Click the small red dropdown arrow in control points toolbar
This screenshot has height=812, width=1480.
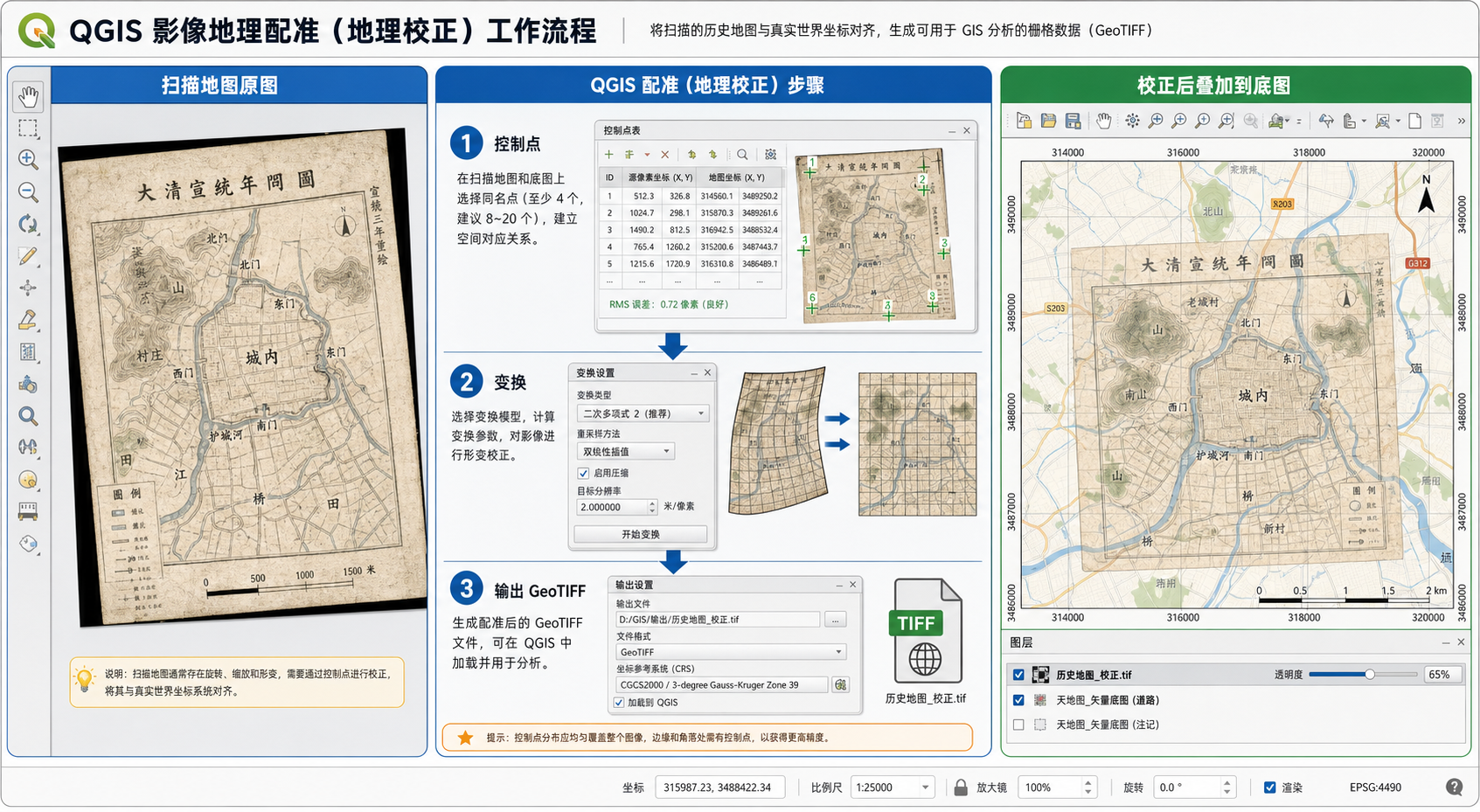[x=647, y=156]
